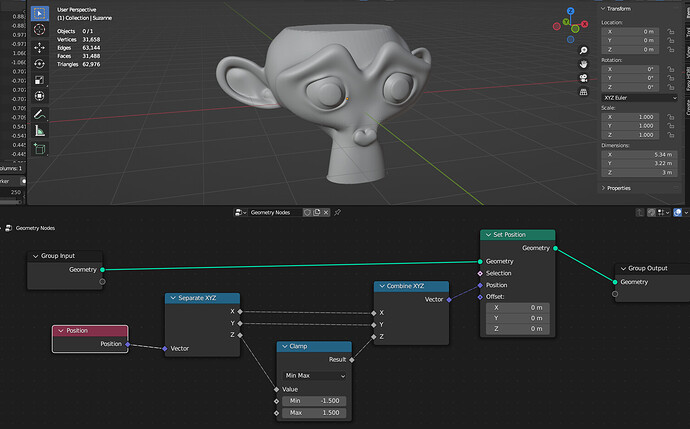Collapse the Group Input node
This screenshot has width=690, height=429.
[36, 256]
